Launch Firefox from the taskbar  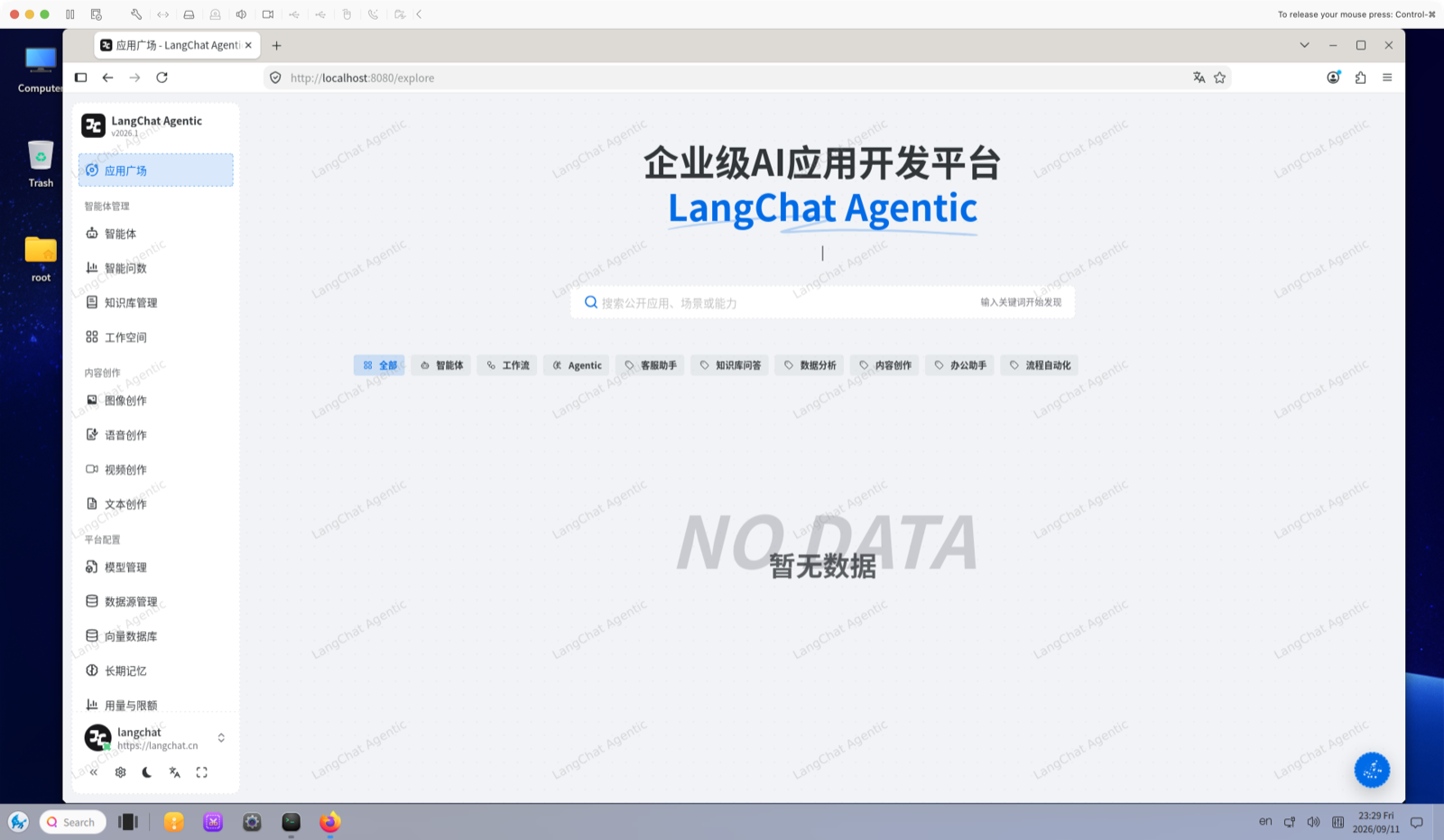[329, 822]
